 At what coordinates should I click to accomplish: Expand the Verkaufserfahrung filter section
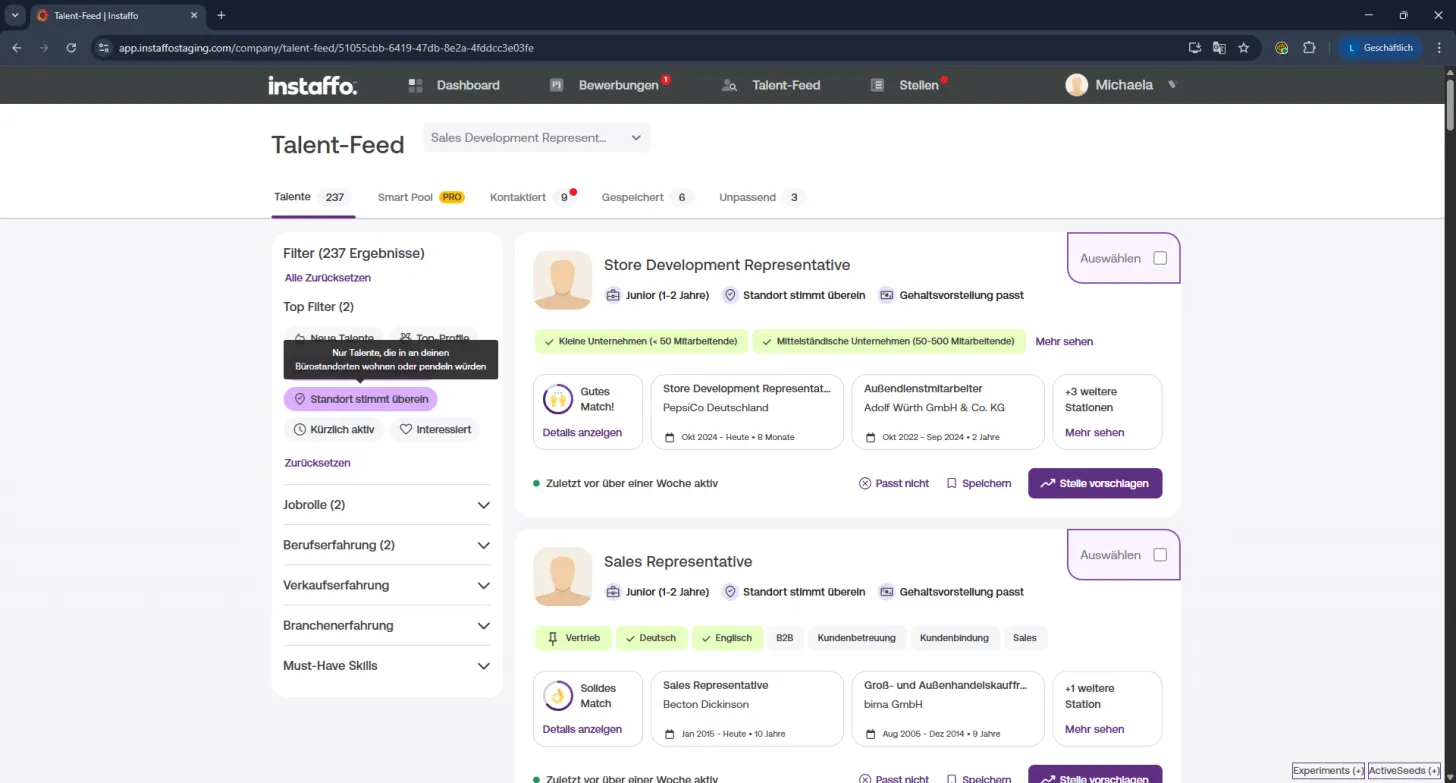[387, 585]
